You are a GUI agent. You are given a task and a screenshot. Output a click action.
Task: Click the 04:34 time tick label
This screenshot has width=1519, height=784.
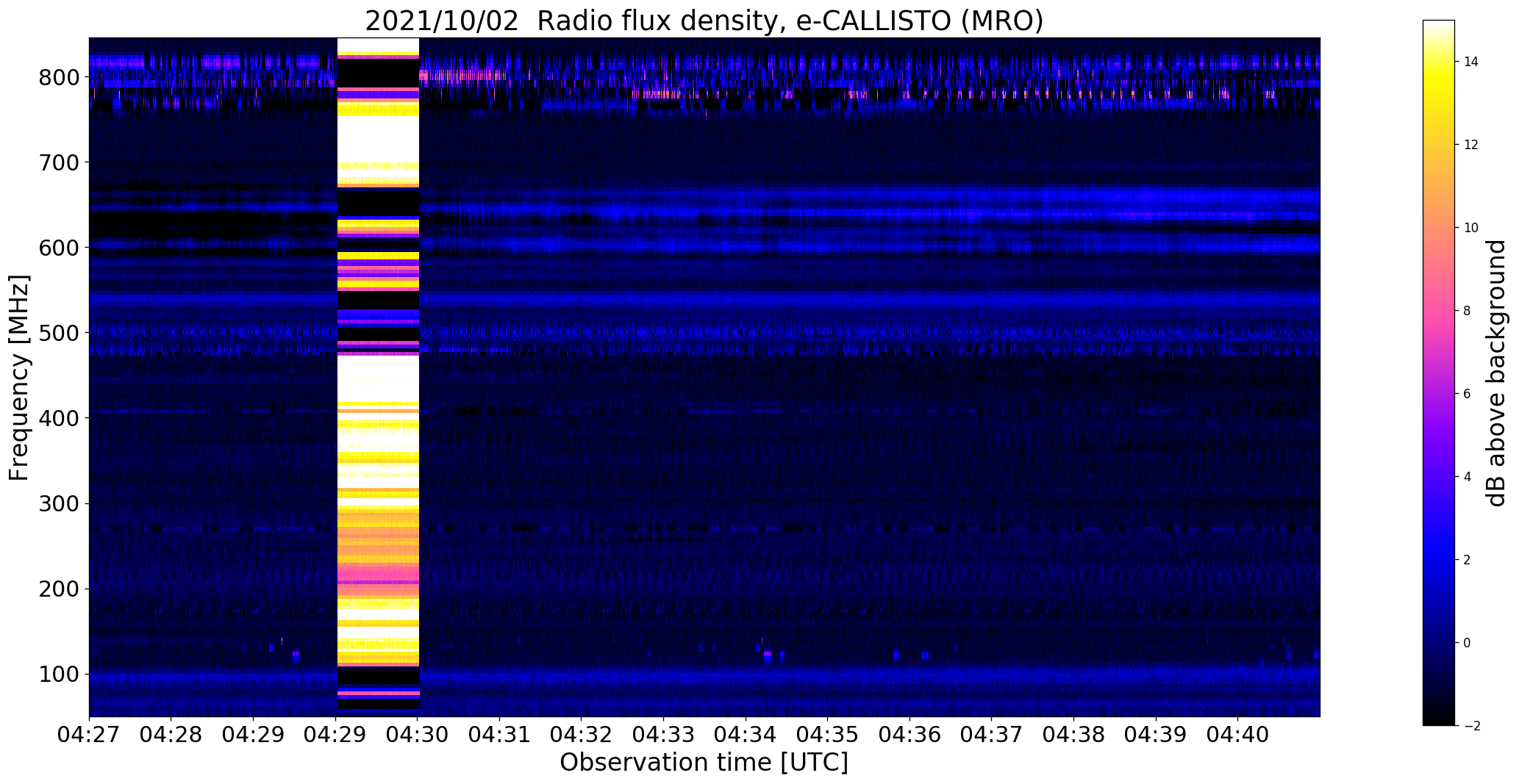[746, 735]
